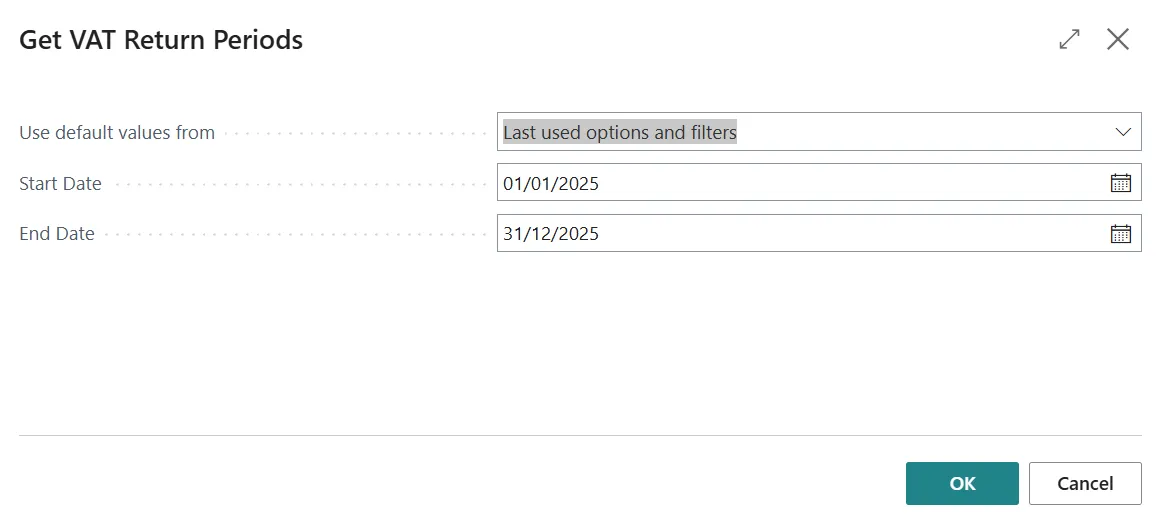Expand the dialog with the diagonal arrows icon

tap(1070, 39)
